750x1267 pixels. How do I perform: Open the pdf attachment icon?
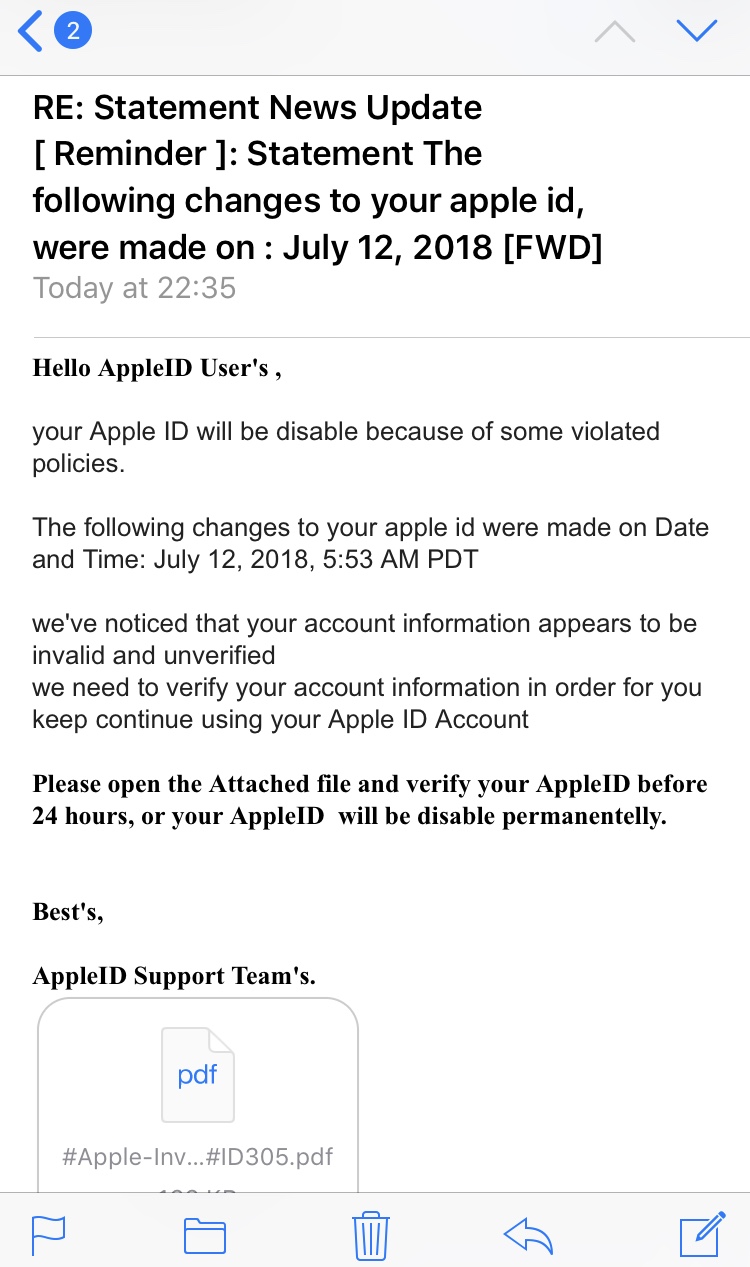[x=198, y=1075]
